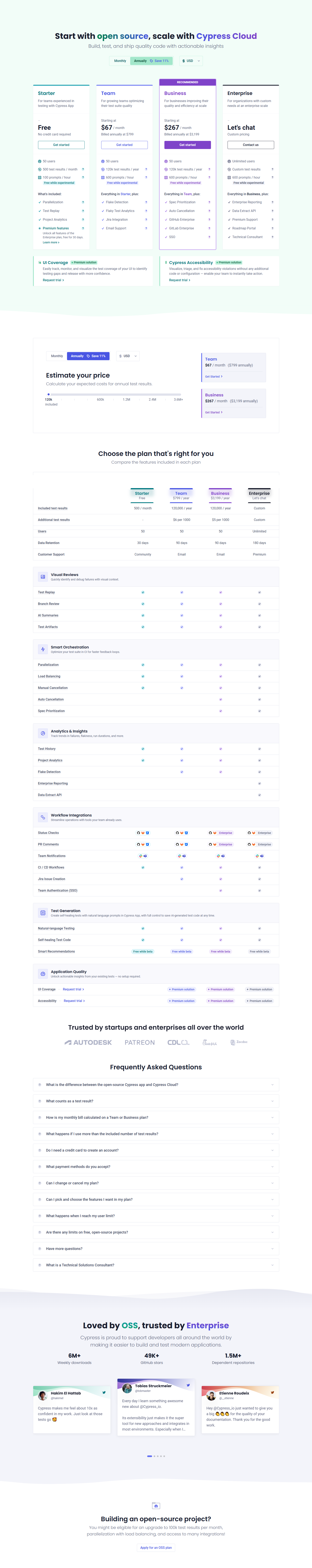Expand FAQ: What is a Technical Solutions Consultant?
Image resolution: width=312 pixels, height=1568 pixels.
tap(156, 1265)
